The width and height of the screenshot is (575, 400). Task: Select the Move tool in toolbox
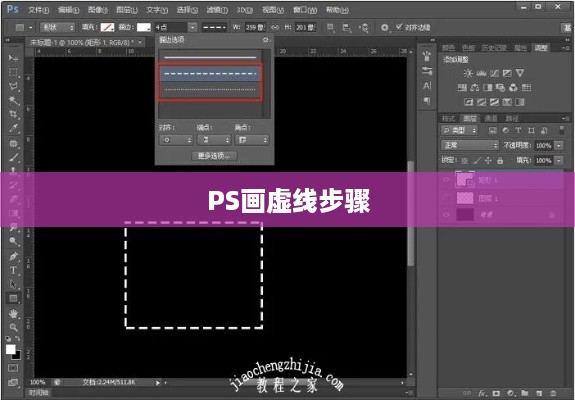tap(14, 58)
